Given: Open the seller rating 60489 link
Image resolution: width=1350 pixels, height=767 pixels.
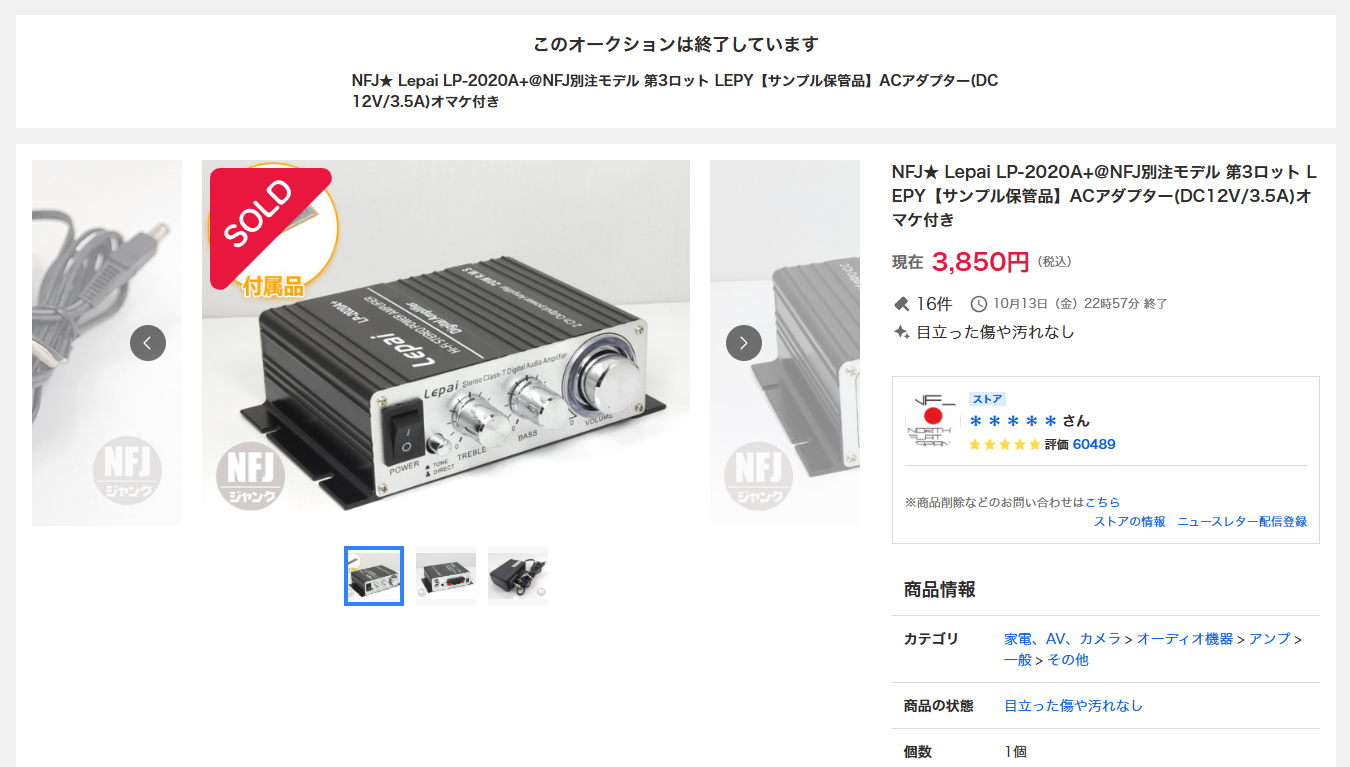Looking at the screenshot, I should coord(1094,444).
